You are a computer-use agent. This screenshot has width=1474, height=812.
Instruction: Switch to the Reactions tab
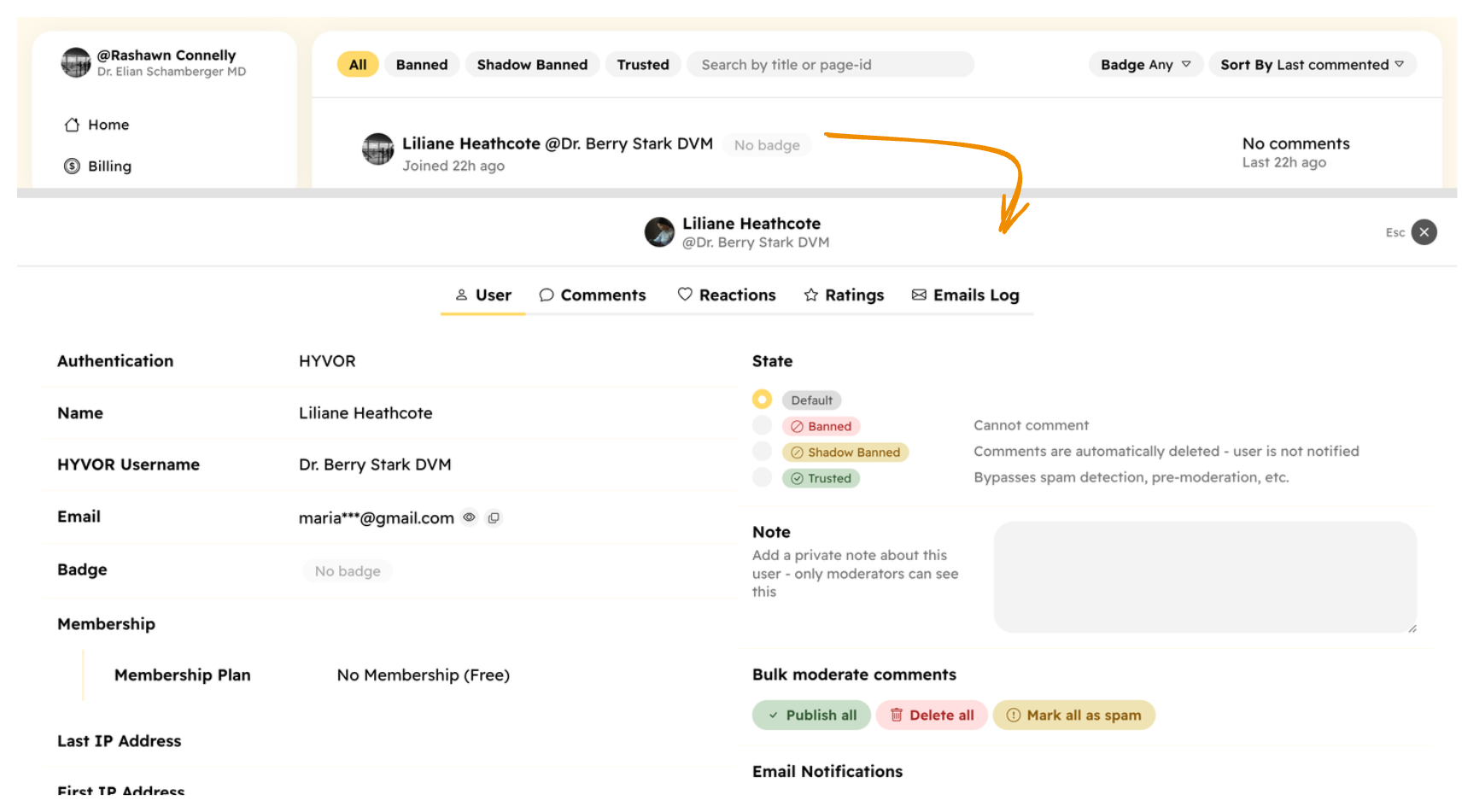(x=727, y=295)
